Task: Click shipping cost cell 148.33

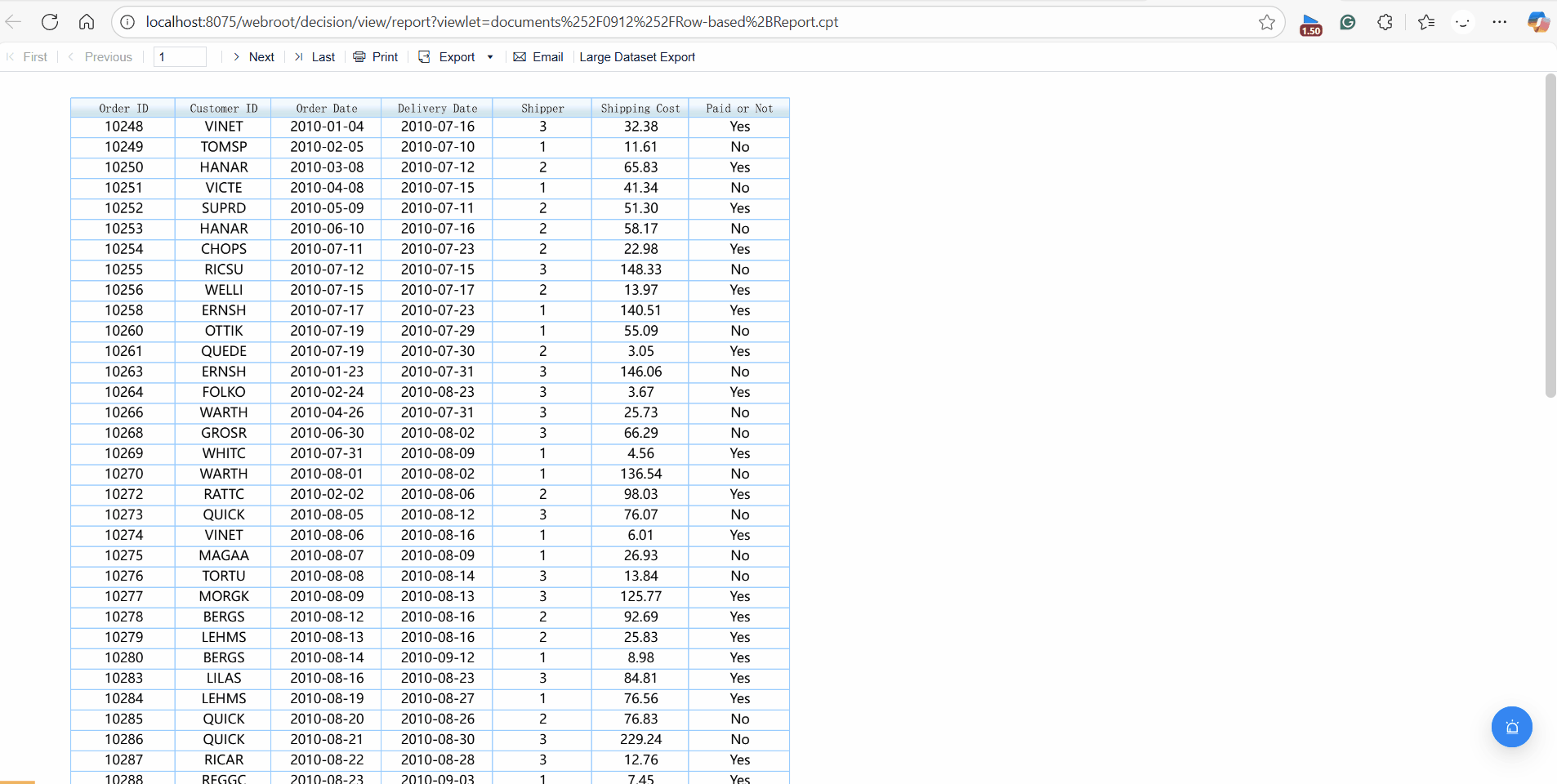Action: (x=640, y=269)
